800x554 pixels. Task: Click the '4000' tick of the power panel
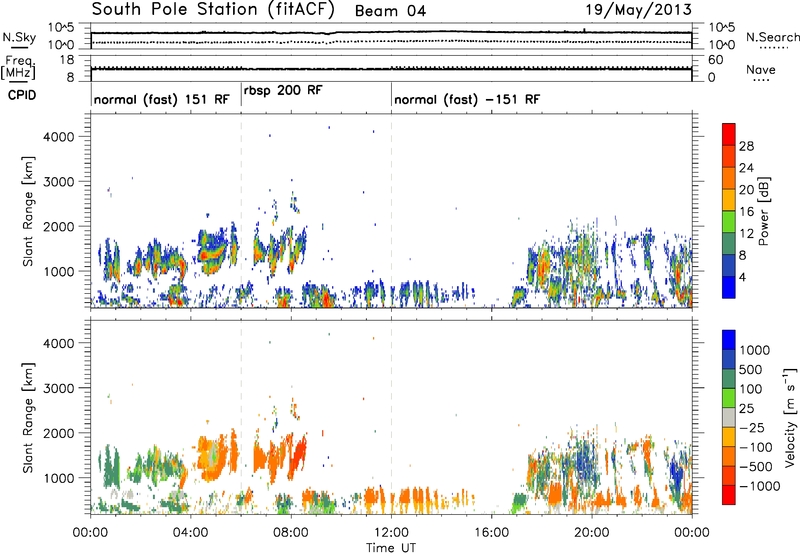tap(59, 137)
